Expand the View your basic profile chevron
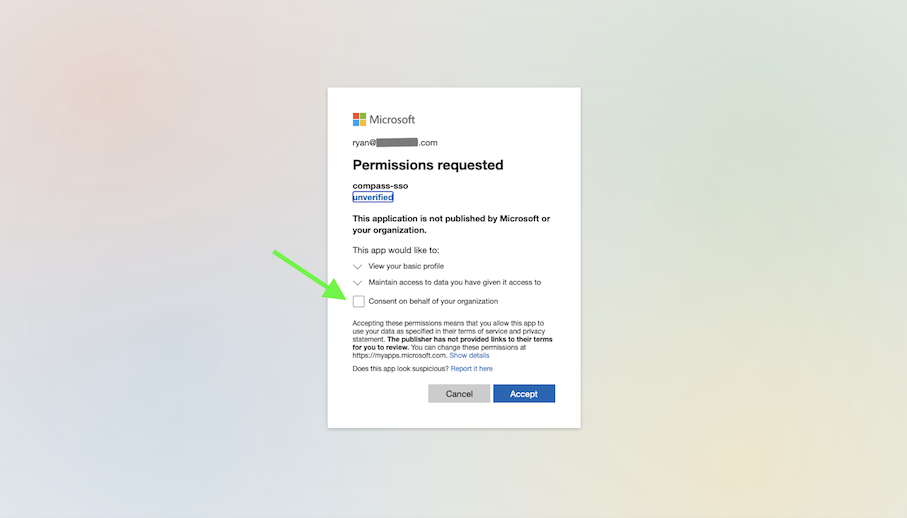Screen dimensions: 907x518 [358, 267]
